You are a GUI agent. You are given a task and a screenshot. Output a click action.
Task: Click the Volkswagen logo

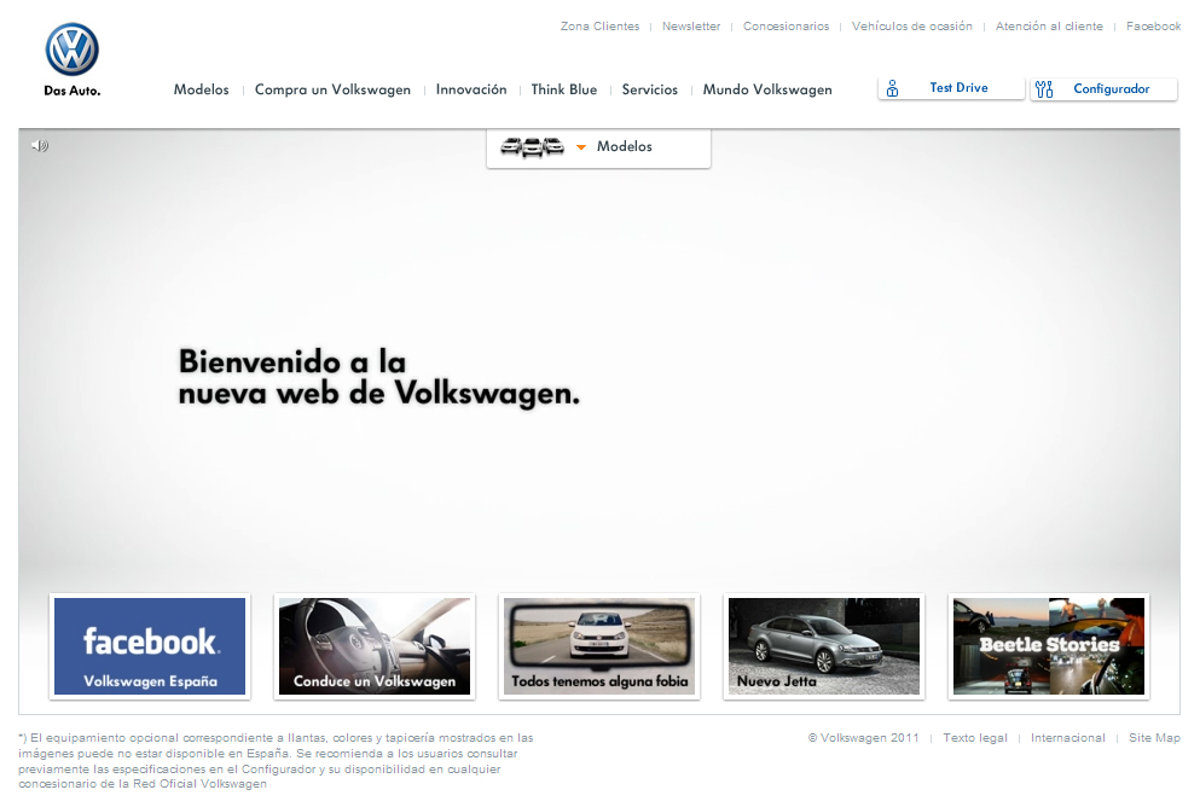pos(72,51)
